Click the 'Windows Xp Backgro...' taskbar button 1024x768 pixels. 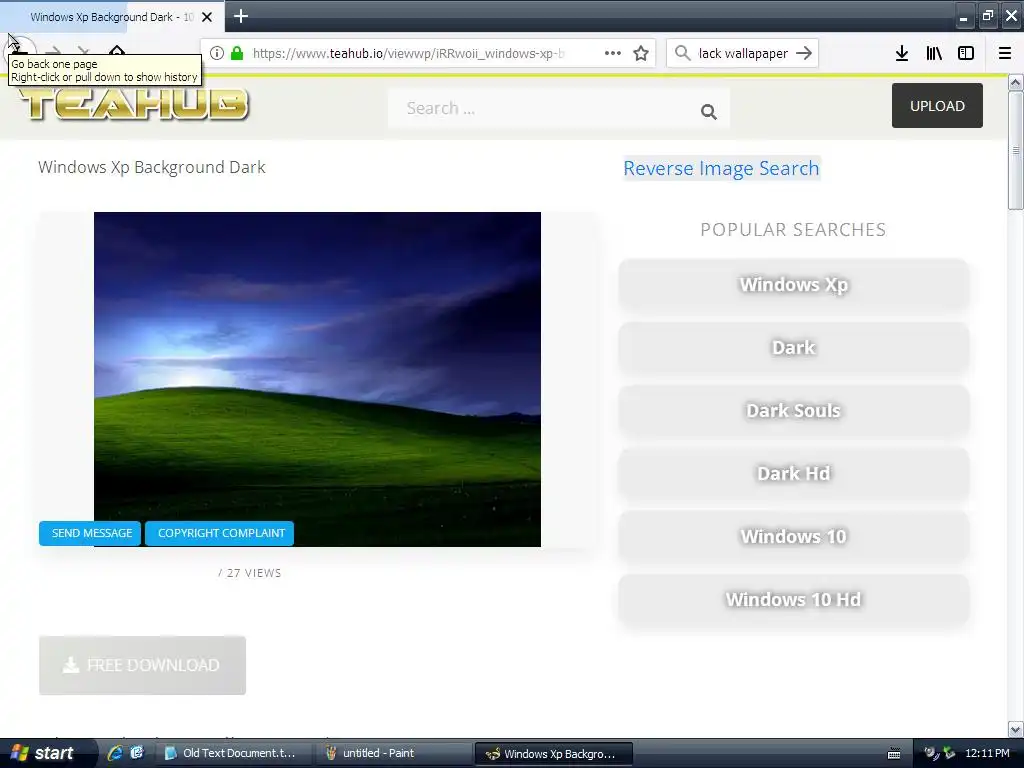[x=554, y=754]
